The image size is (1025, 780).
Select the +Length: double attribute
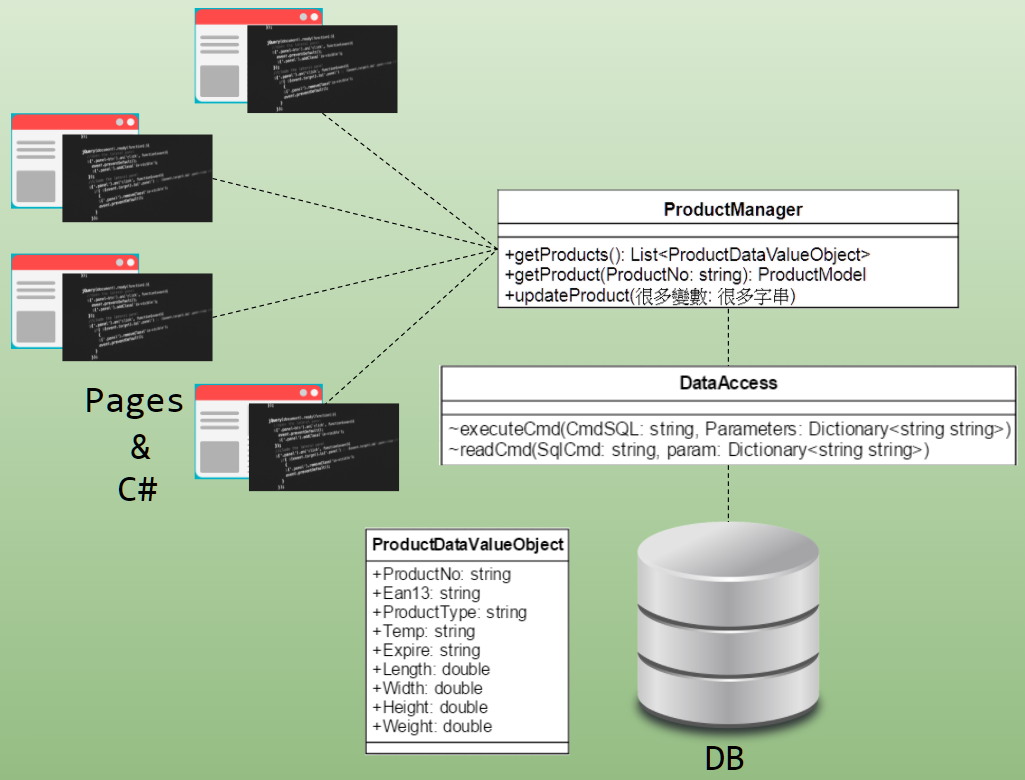[x=430, y=669]
